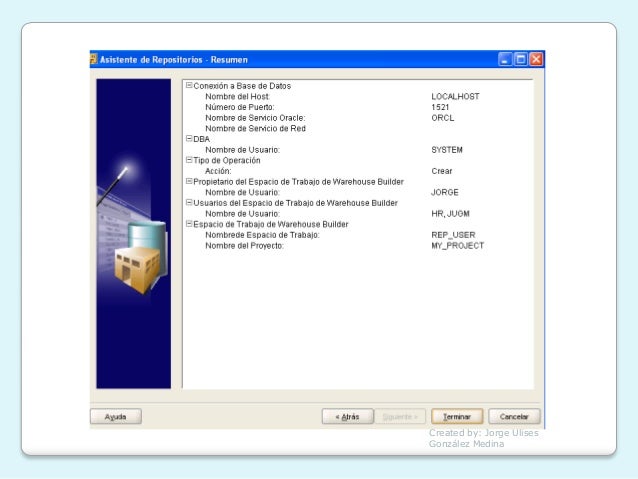The width and height of the screenshot is (638, 479).
Task: Select Usuarios del Espacio de Trabajo heading
Action: [295, 203]
